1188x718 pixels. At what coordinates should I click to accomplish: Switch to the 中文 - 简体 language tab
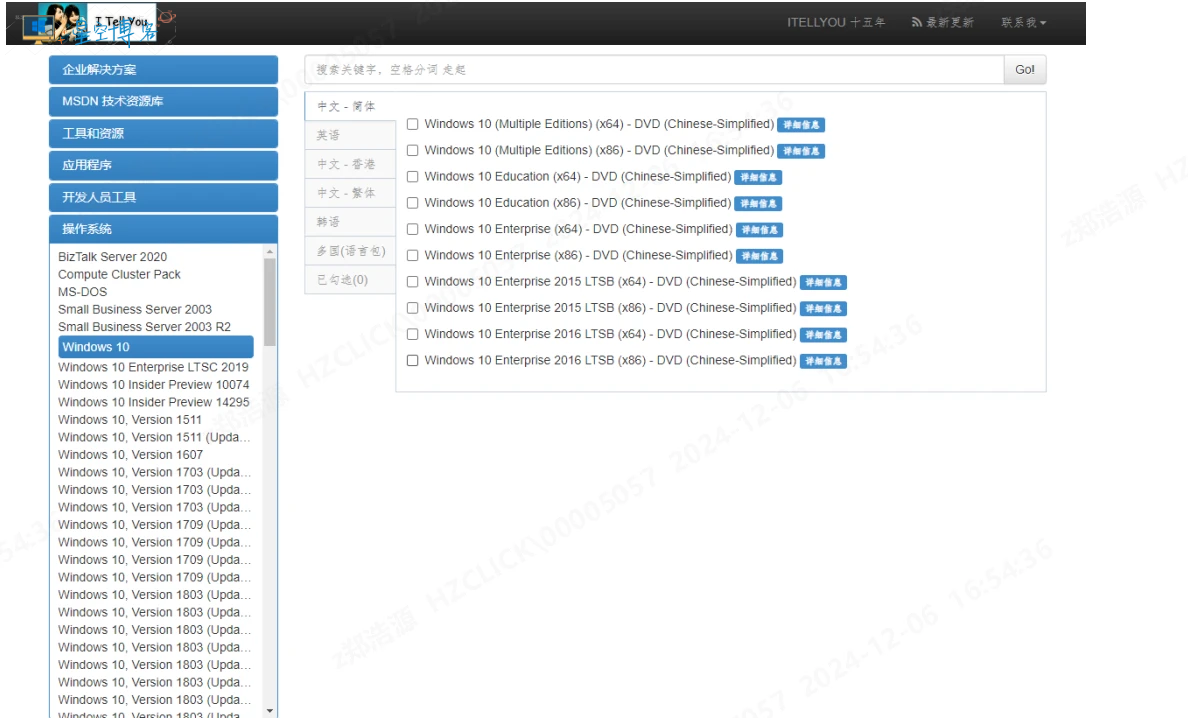(x=350, y=107)
